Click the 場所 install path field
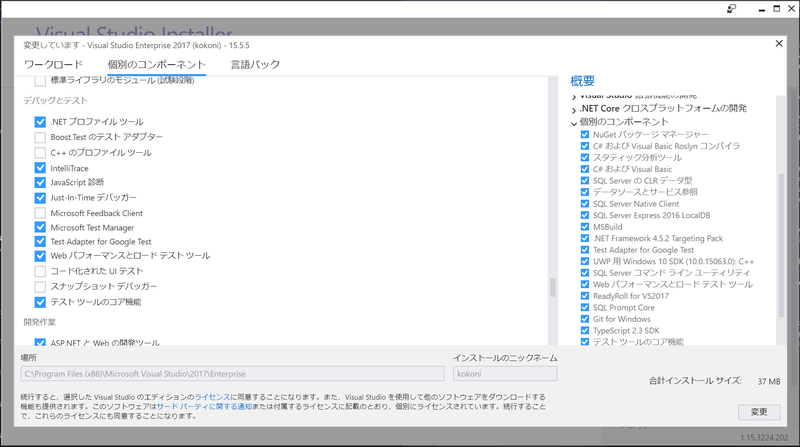This screenshot has width=800, height=447. (232, 374)
